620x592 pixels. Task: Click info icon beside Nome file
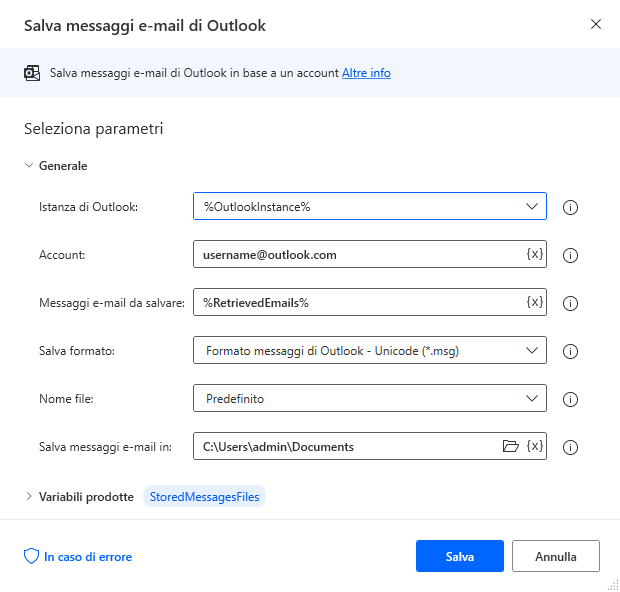[570, 399]
